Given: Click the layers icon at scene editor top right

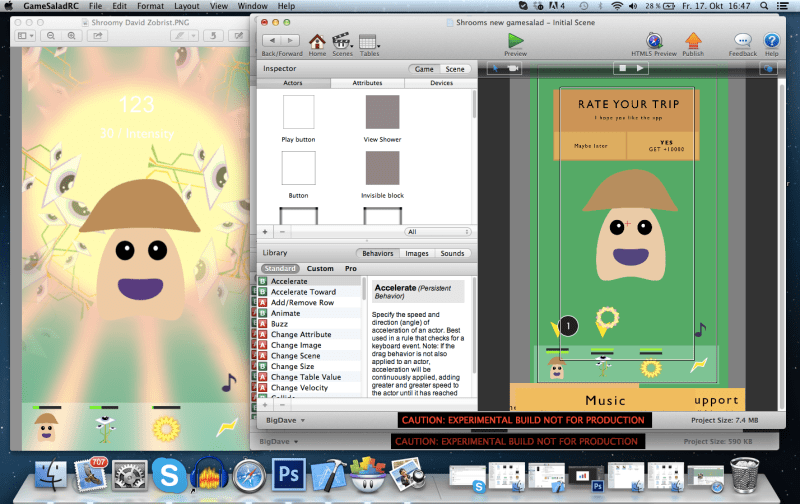Looking at the screenshot, I should tap(768, 68).
